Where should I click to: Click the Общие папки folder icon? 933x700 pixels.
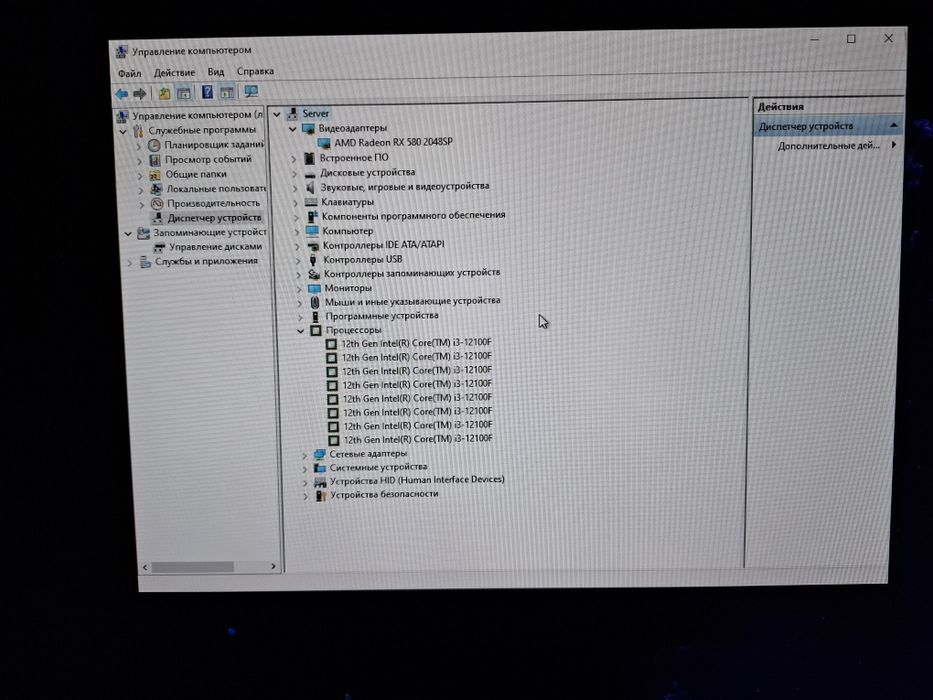point(155,174)
